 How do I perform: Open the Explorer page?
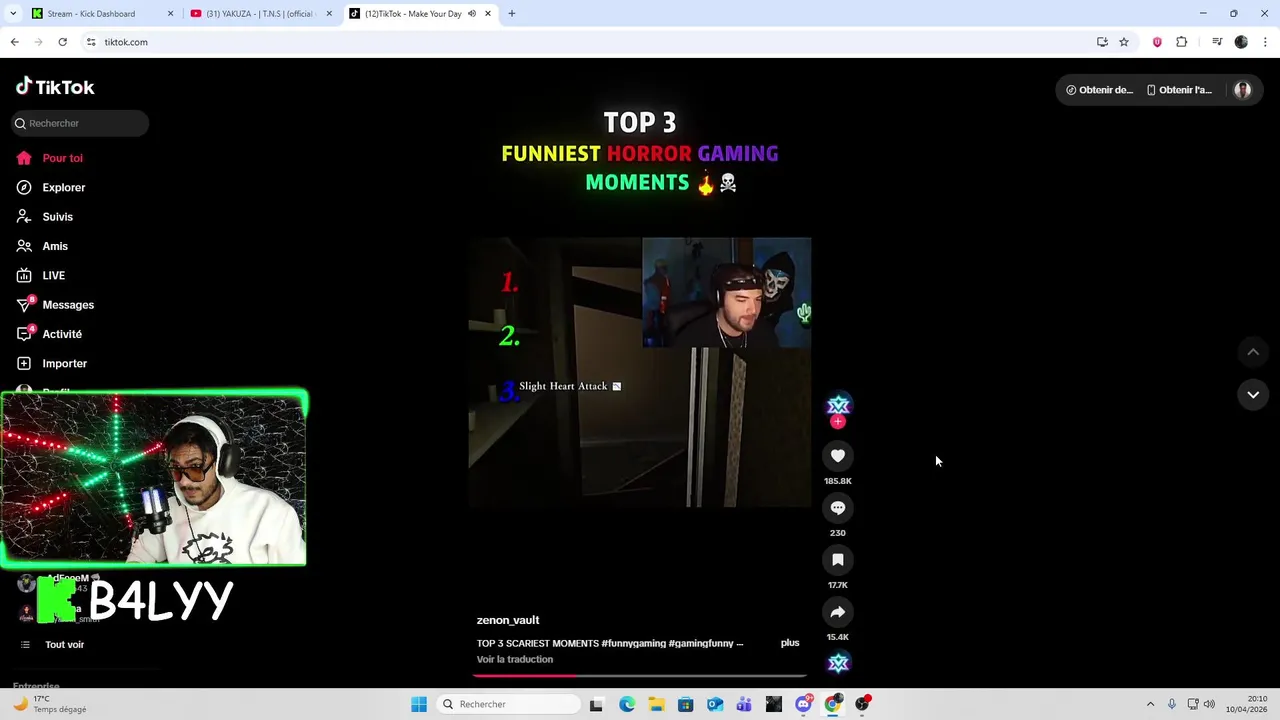(x=62, y=187)
